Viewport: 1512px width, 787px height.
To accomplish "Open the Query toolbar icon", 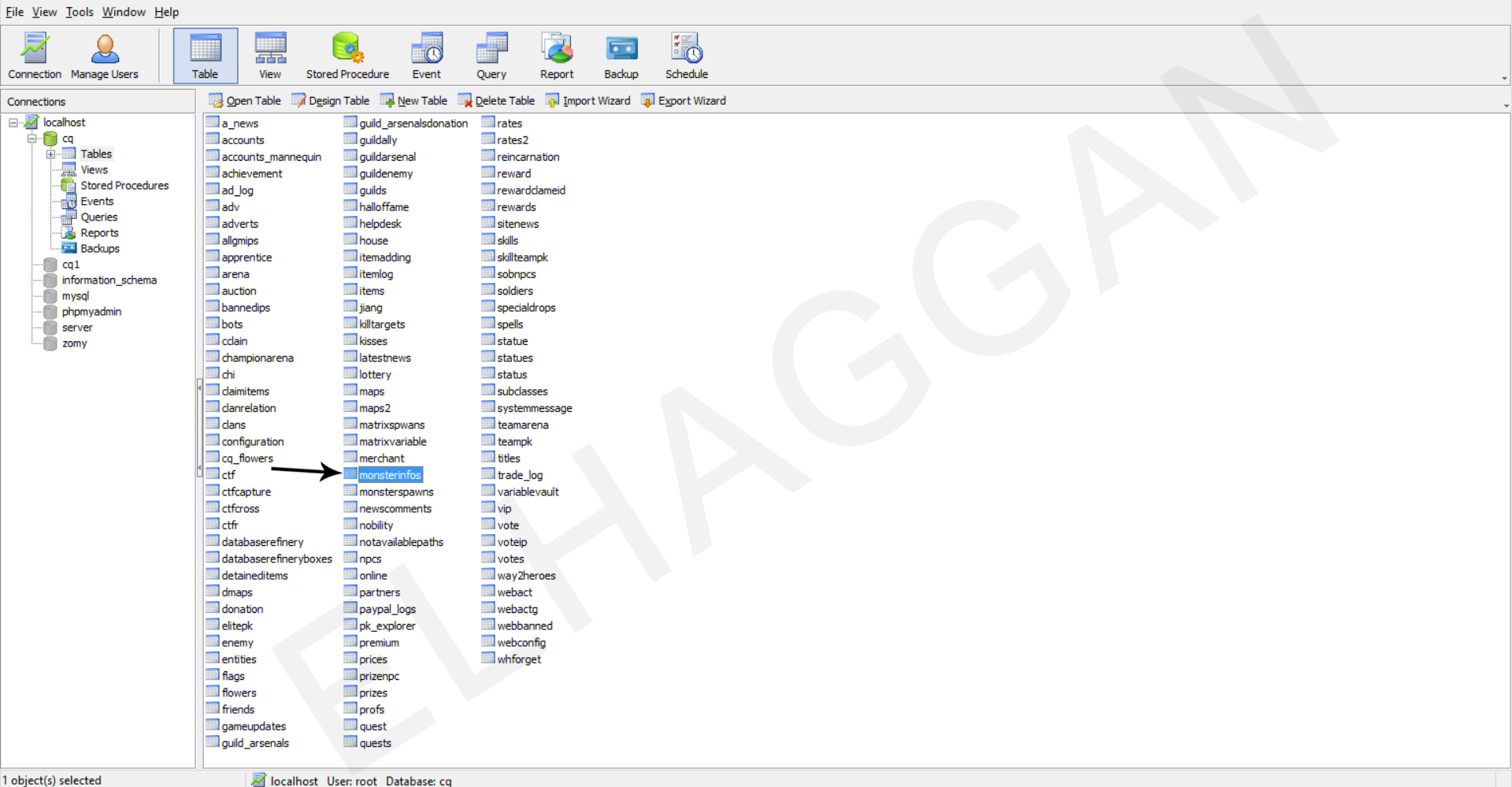I will [491, 56].
